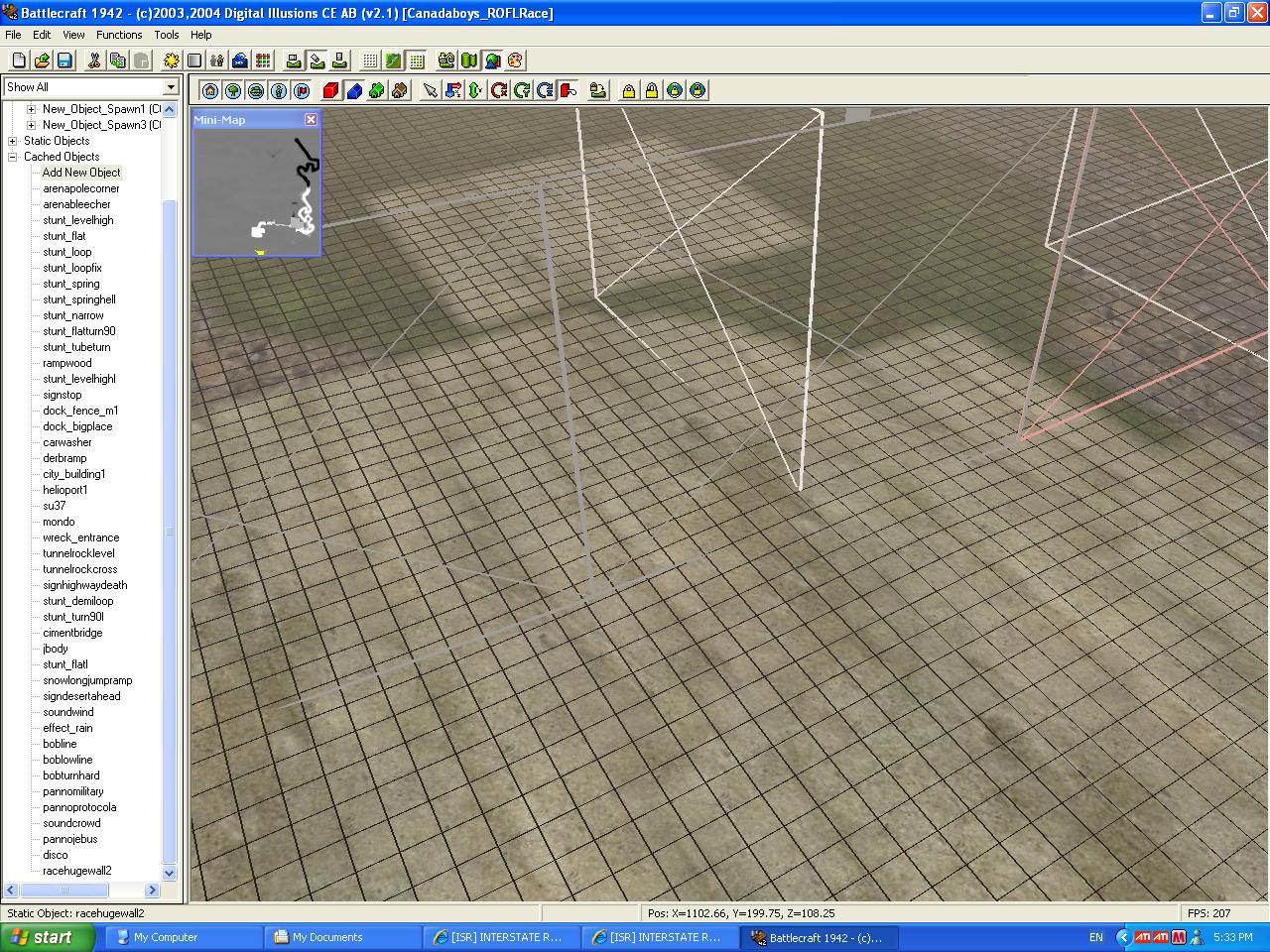Click the Open folder toolbar icon
Image resolution: width=1270 pixels, height=952 pixels.
[x=42, y=60]
